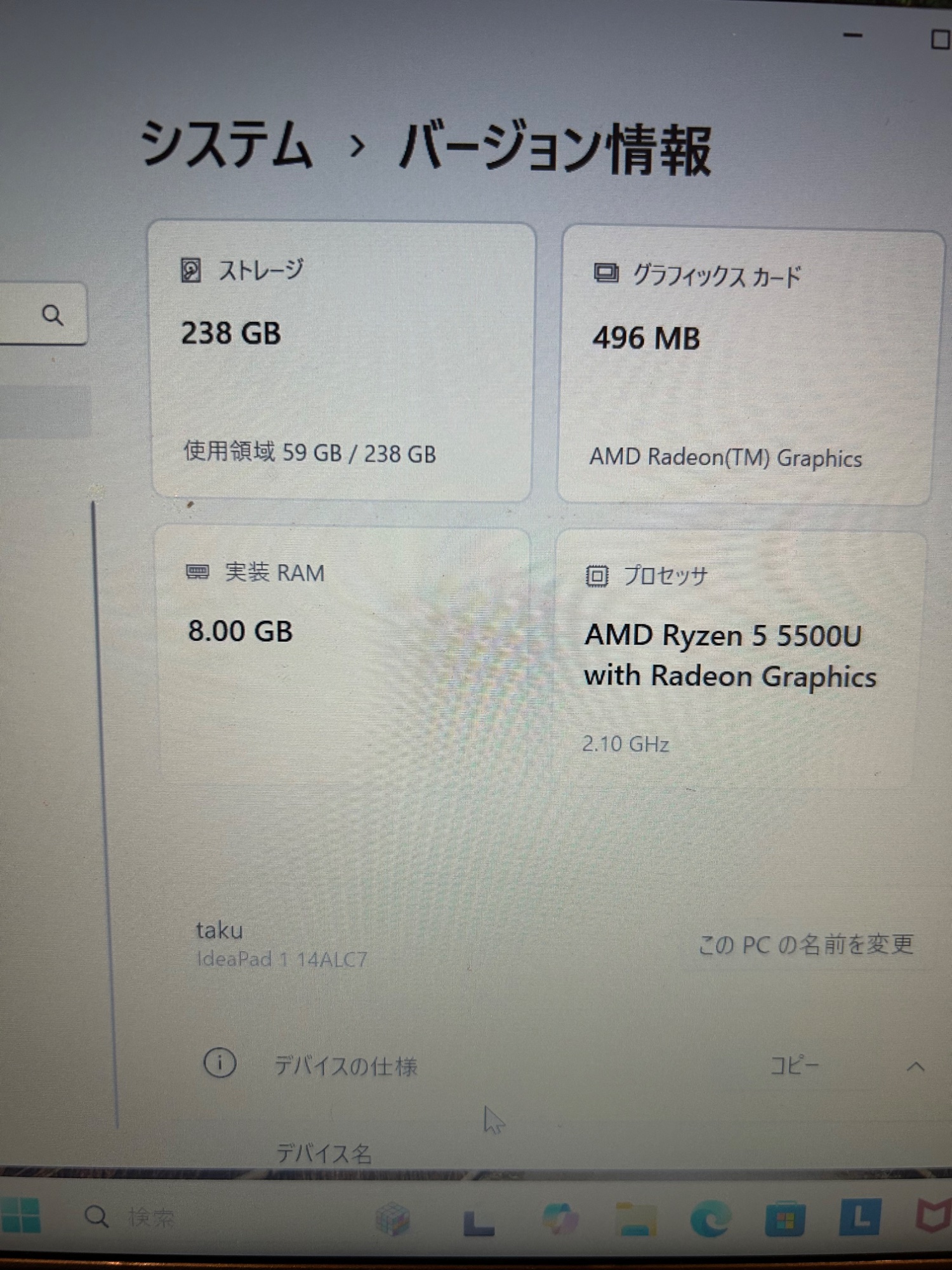Open Copilot from the taskbar
Image resolution: width=952 pixels, height=1270 pixels.
click(x=560, y=1219)
